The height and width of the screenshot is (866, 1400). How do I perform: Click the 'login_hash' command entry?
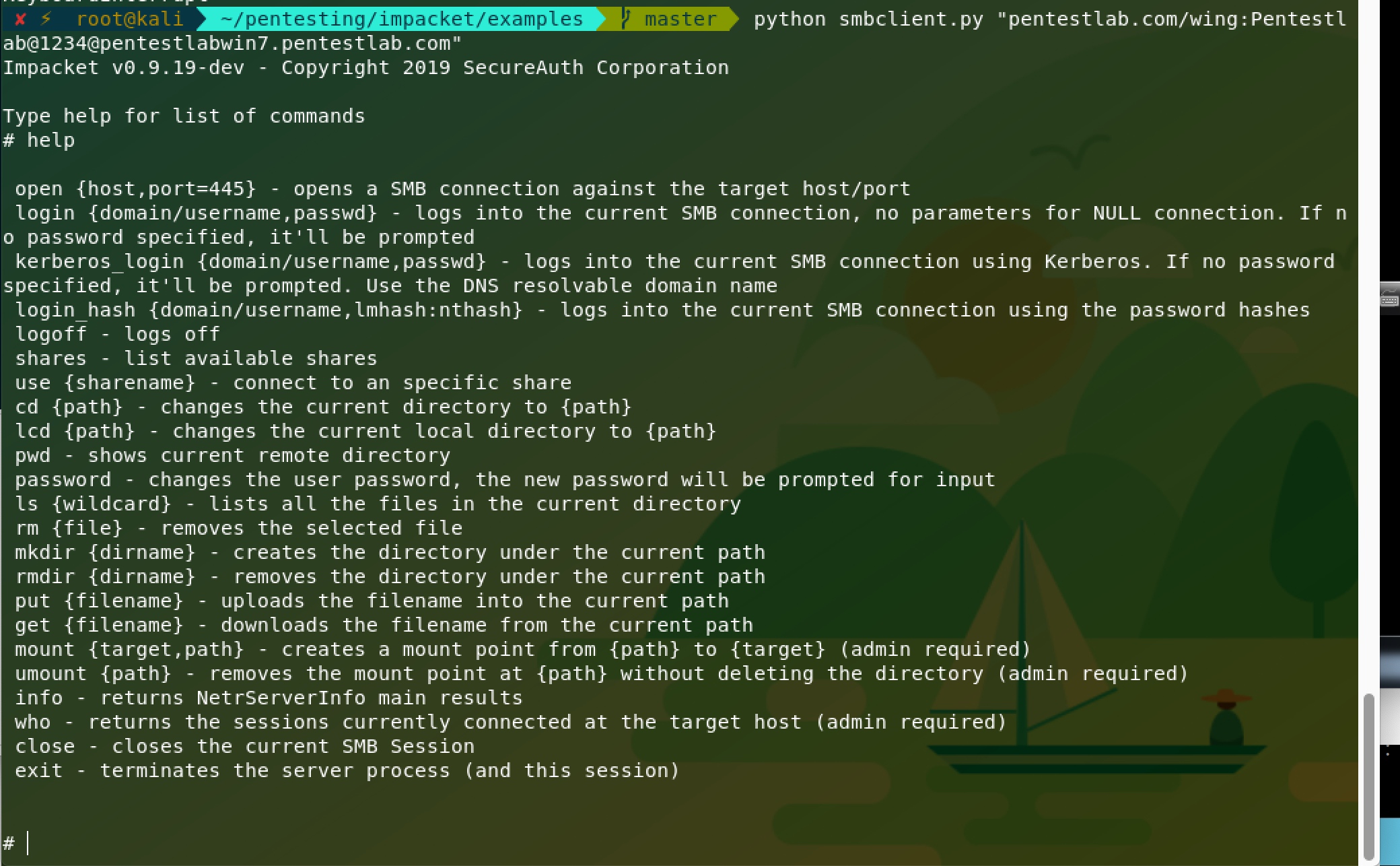[x=75, y=310]
